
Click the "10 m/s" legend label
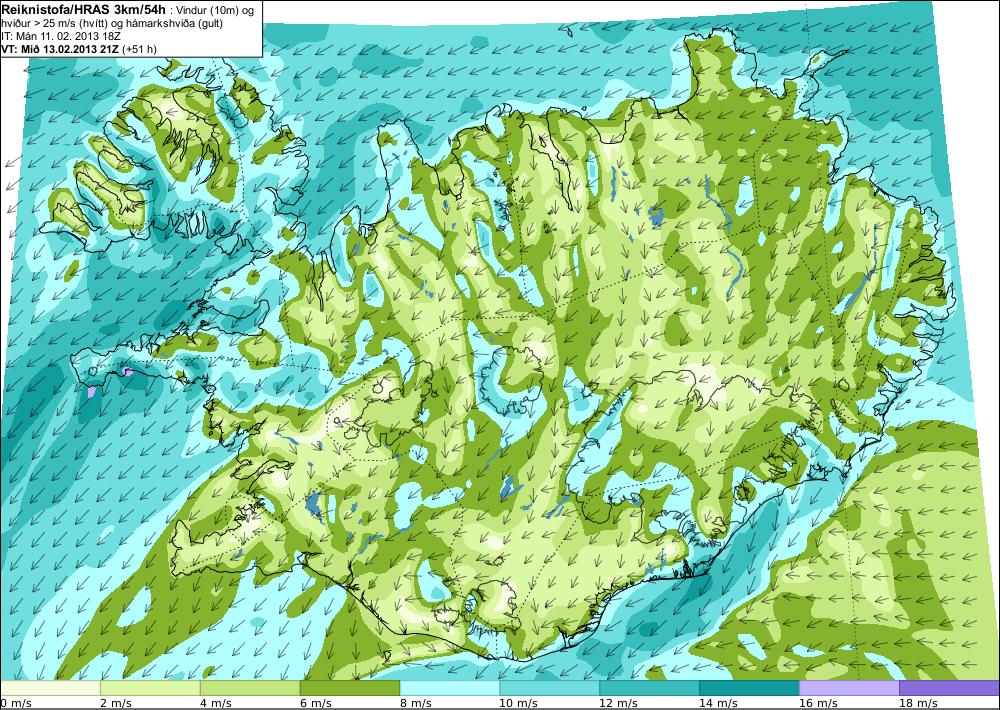tap(518, 703)
